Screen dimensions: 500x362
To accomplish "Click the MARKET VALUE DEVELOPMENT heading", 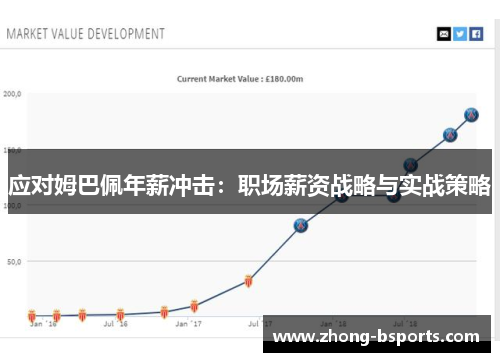I will 86,34.
